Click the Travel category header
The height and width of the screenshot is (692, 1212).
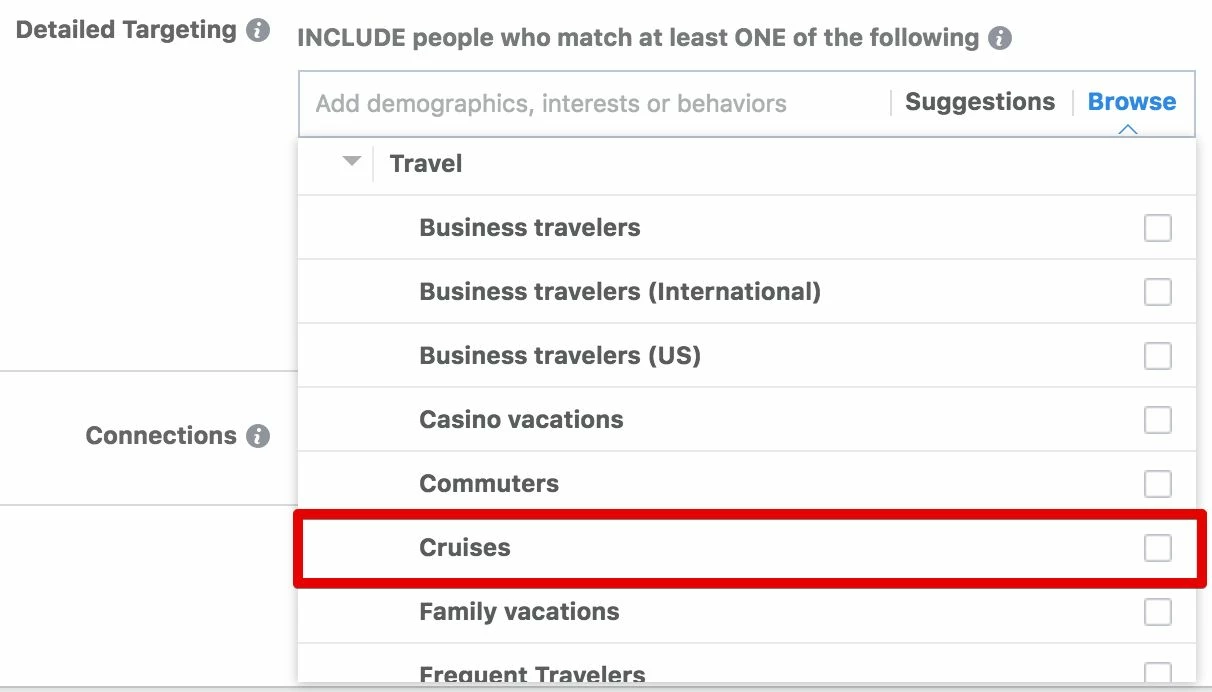[426, 164]
